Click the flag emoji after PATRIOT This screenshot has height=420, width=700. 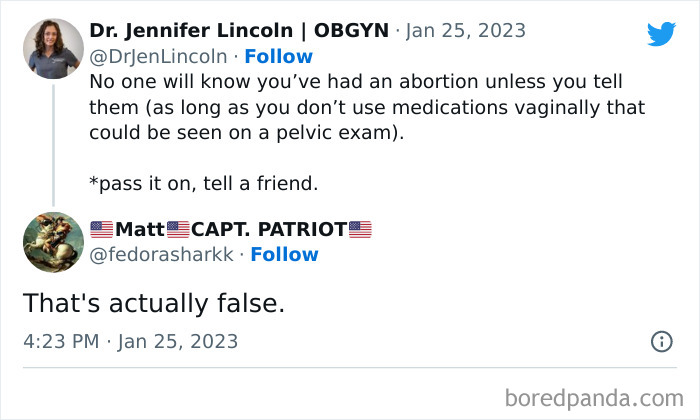click(x=360, y=229)
